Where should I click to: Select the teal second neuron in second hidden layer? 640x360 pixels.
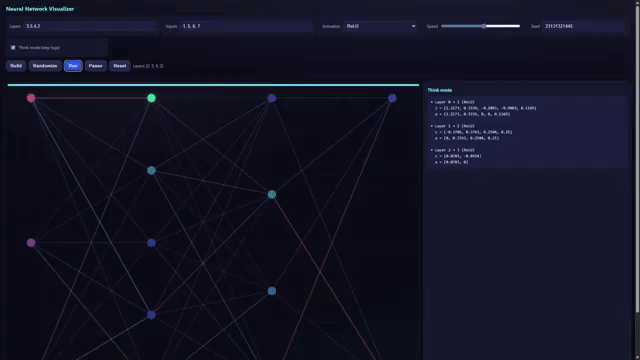(x=272, y=195)
